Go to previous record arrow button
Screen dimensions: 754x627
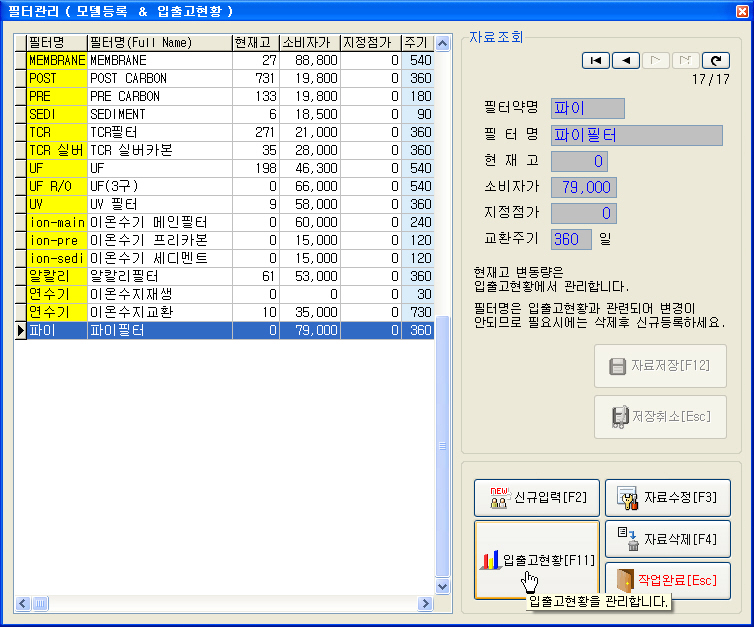626,61
